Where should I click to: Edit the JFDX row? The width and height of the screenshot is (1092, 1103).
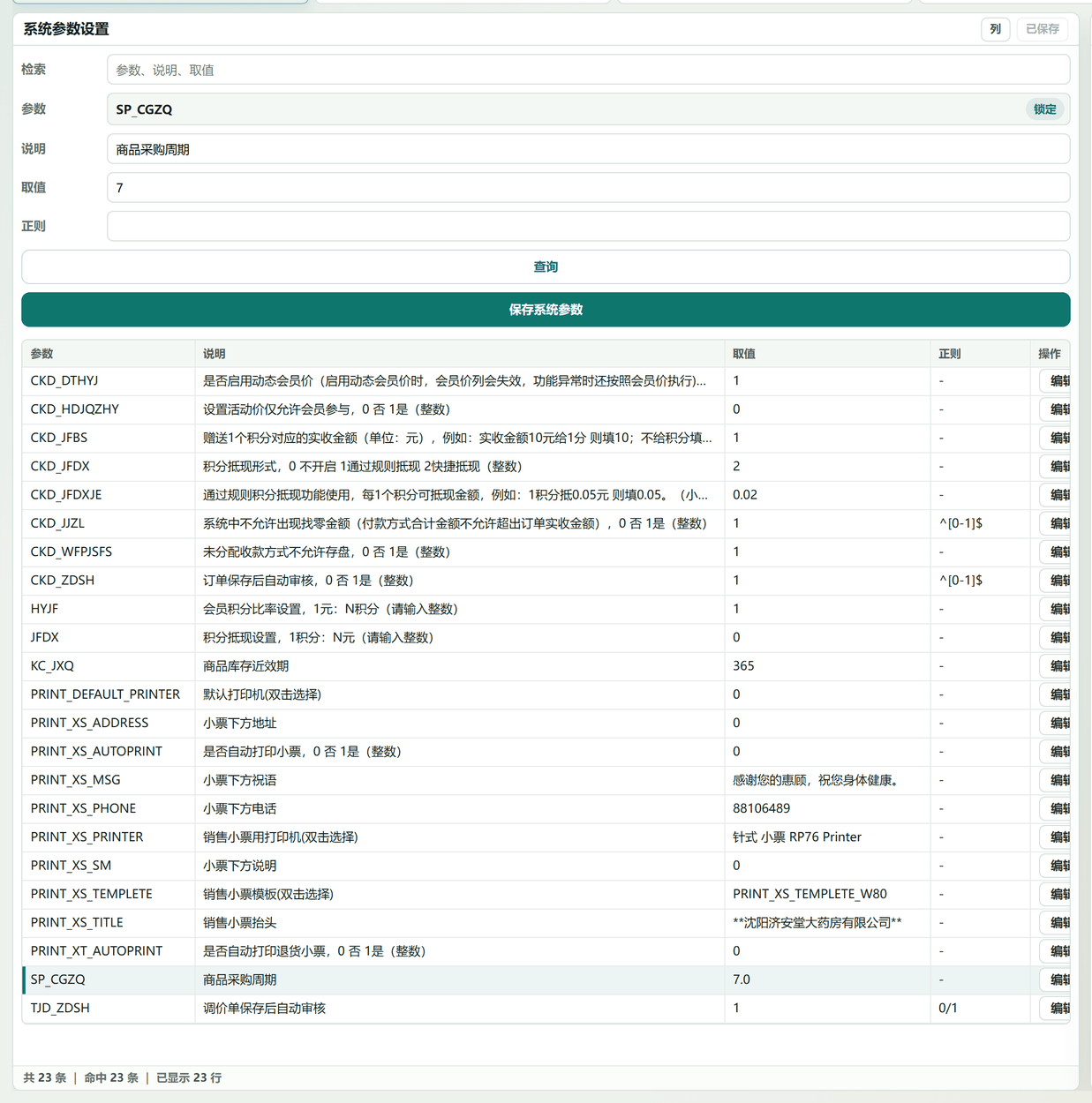[1055, 637]
